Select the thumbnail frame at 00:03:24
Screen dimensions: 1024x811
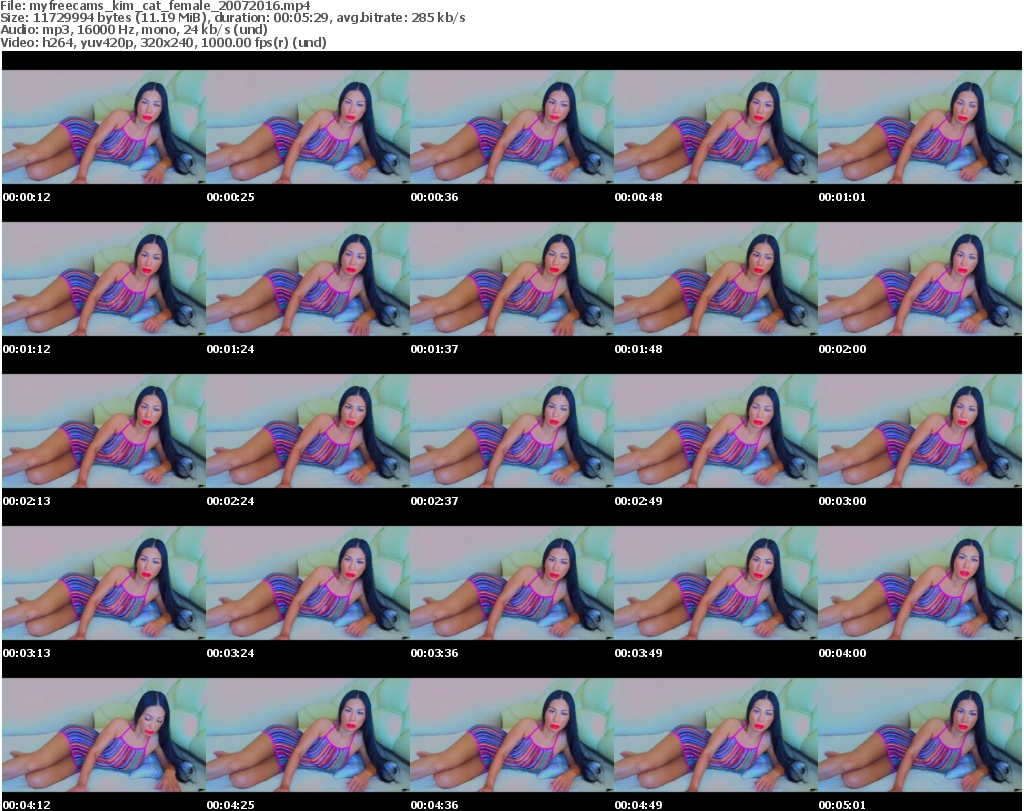tap(308, 582)
